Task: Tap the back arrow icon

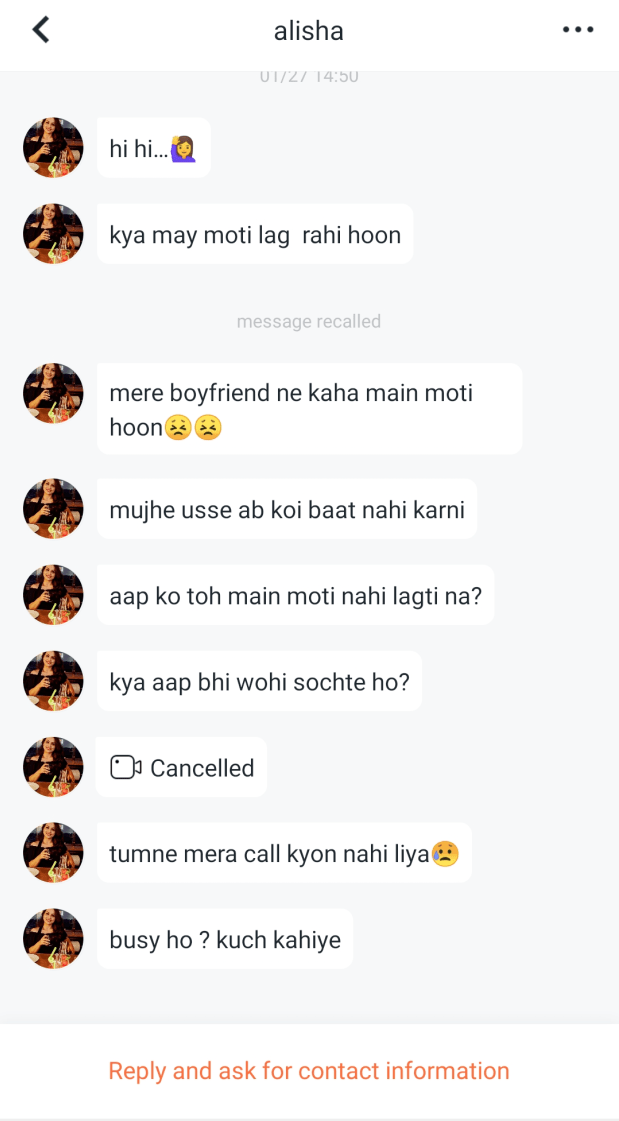Action: [x=40, y=30]
